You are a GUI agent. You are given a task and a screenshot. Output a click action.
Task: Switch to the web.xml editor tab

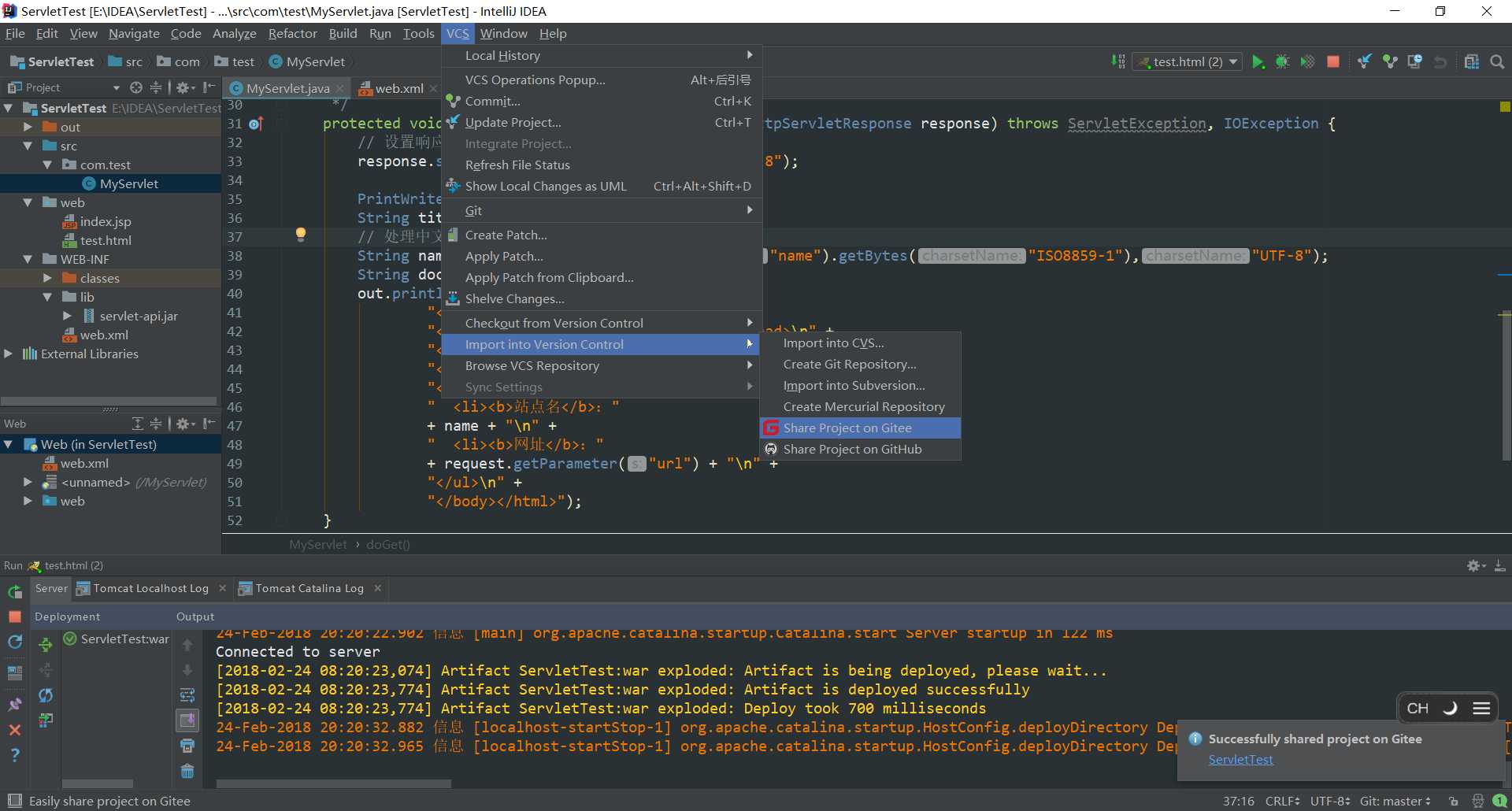pos(398,88)
